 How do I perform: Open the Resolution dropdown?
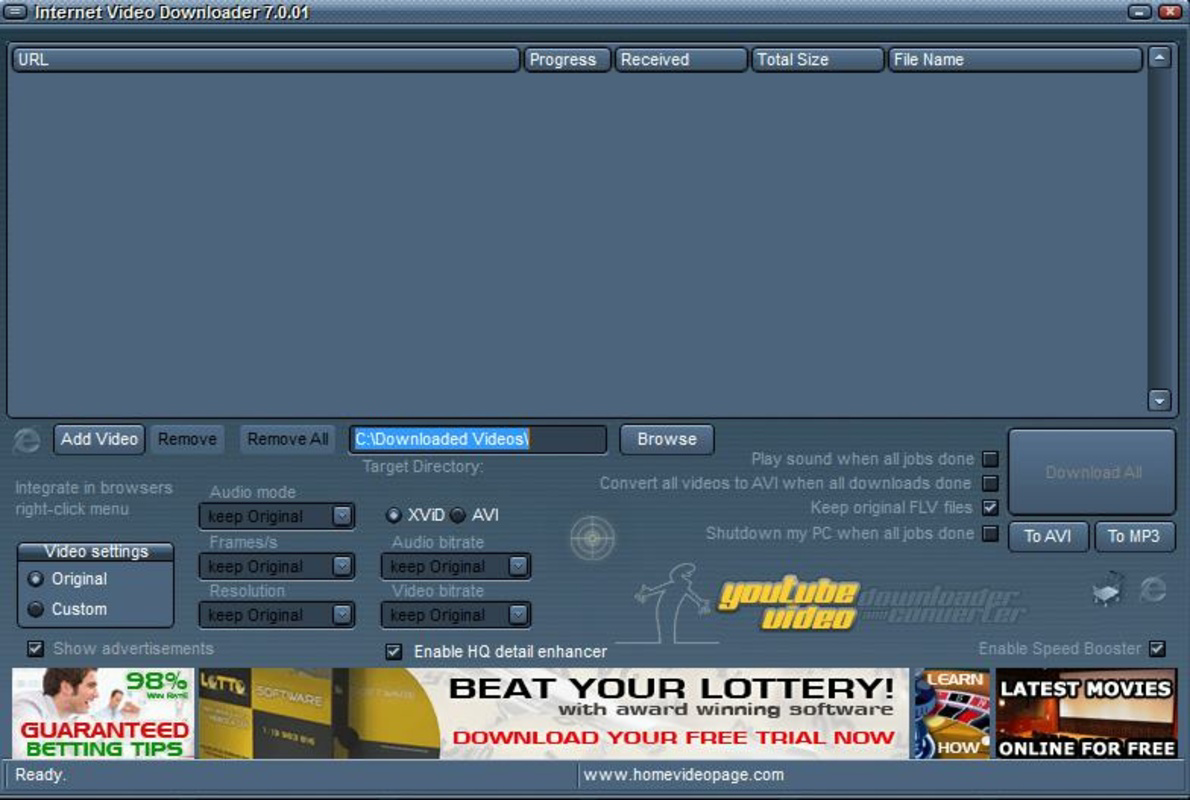click(276, 615)
